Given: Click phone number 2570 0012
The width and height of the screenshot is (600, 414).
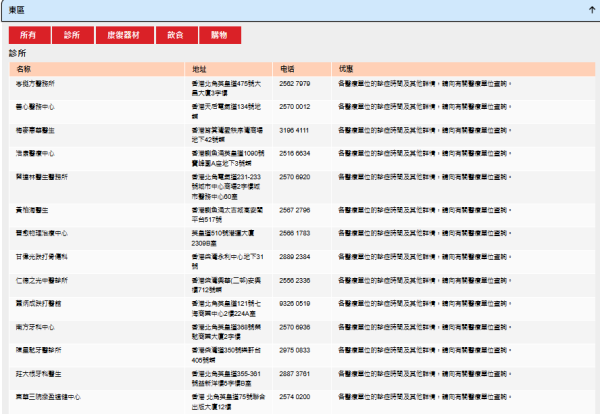Looking at the screenshot, I should [x=295, y=106].
